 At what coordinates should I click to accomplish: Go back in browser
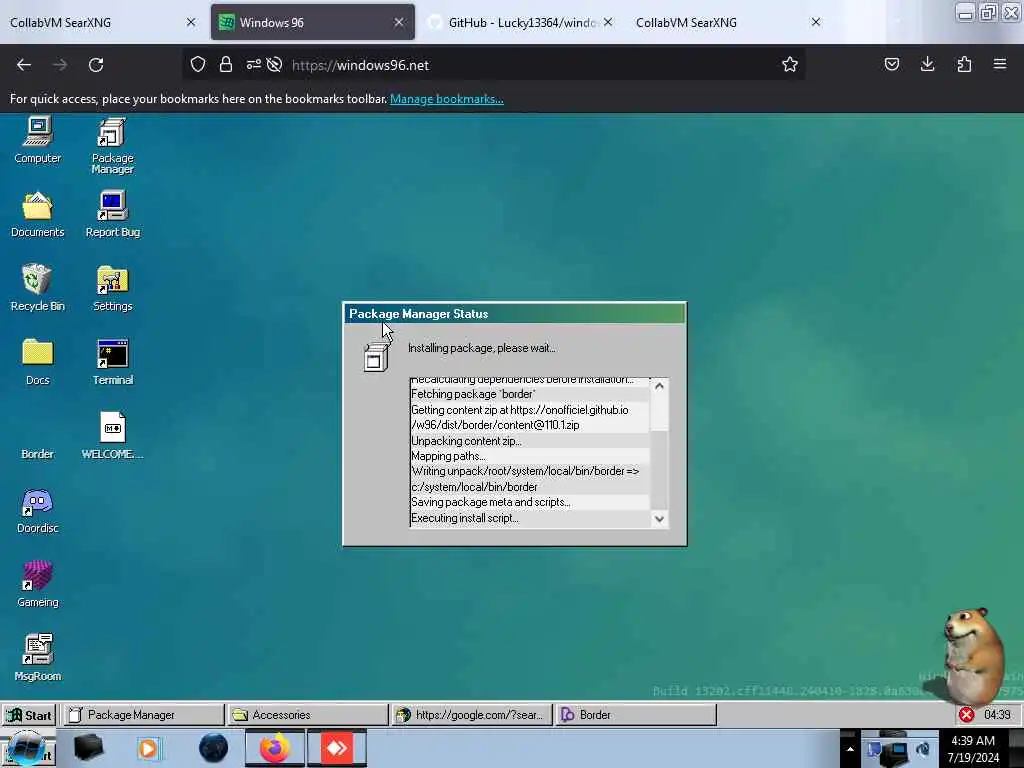24,65
